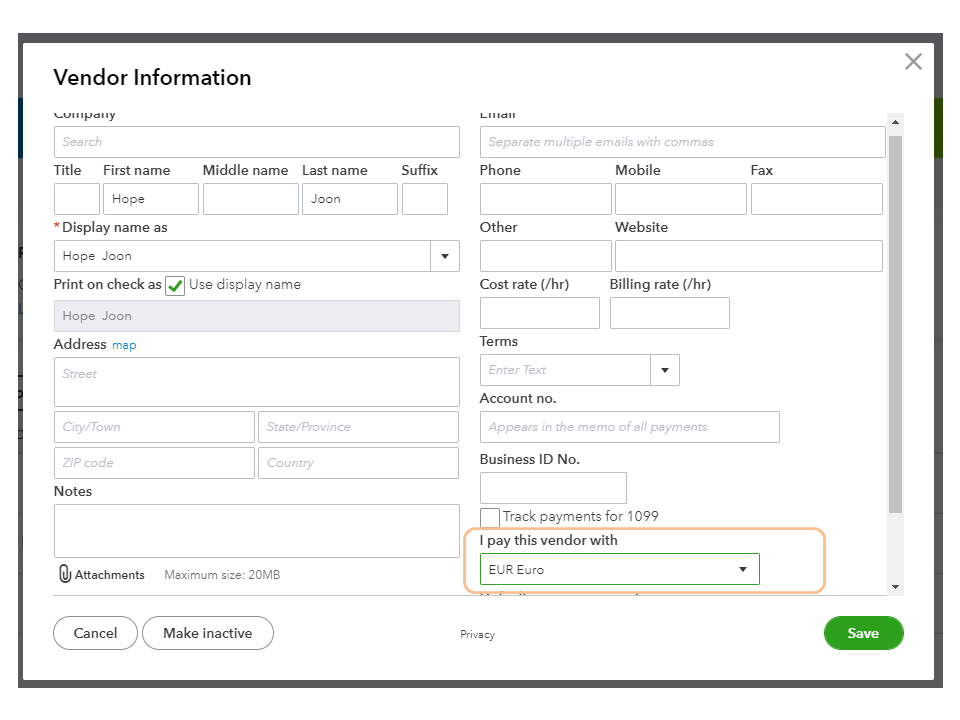Click the City/Town field
This screenshot has width=960, height=720.
(x=154, y=427)
